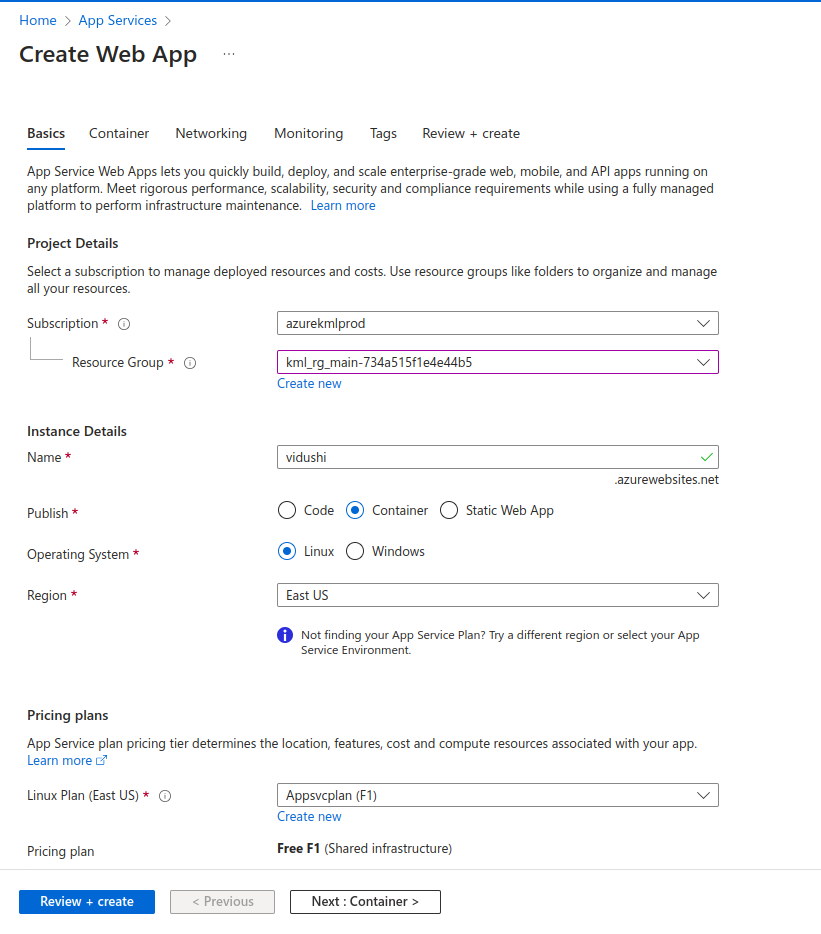
Task: Click the Next : Container button
Action: pyautogui.click(x=365, y=901)
